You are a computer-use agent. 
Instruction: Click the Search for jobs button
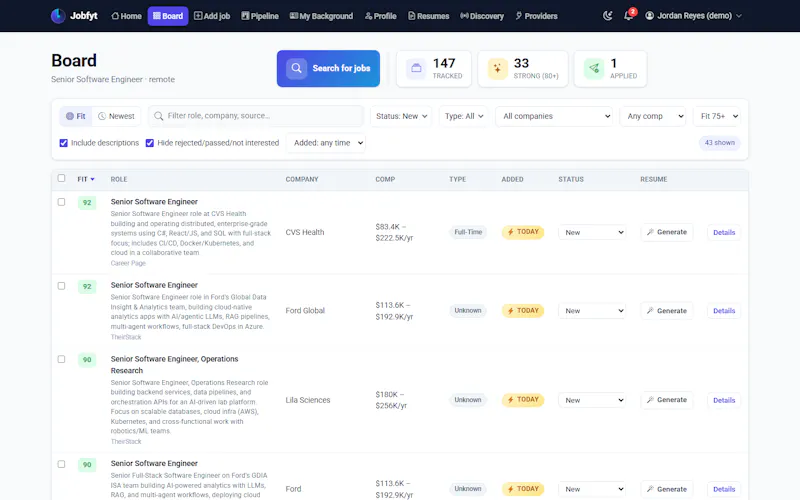[x=328, y=68]
